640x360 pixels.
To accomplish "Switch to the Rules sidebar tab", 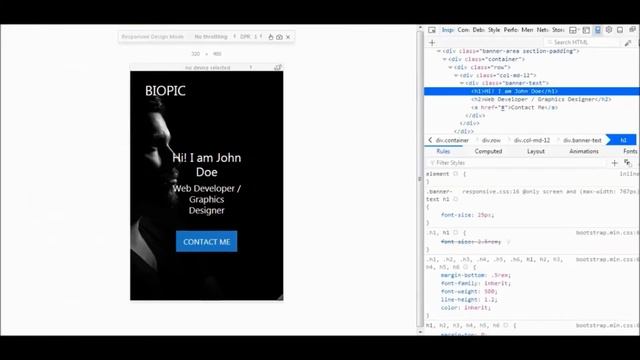I will pyautogui.click(x=443, y=151).
